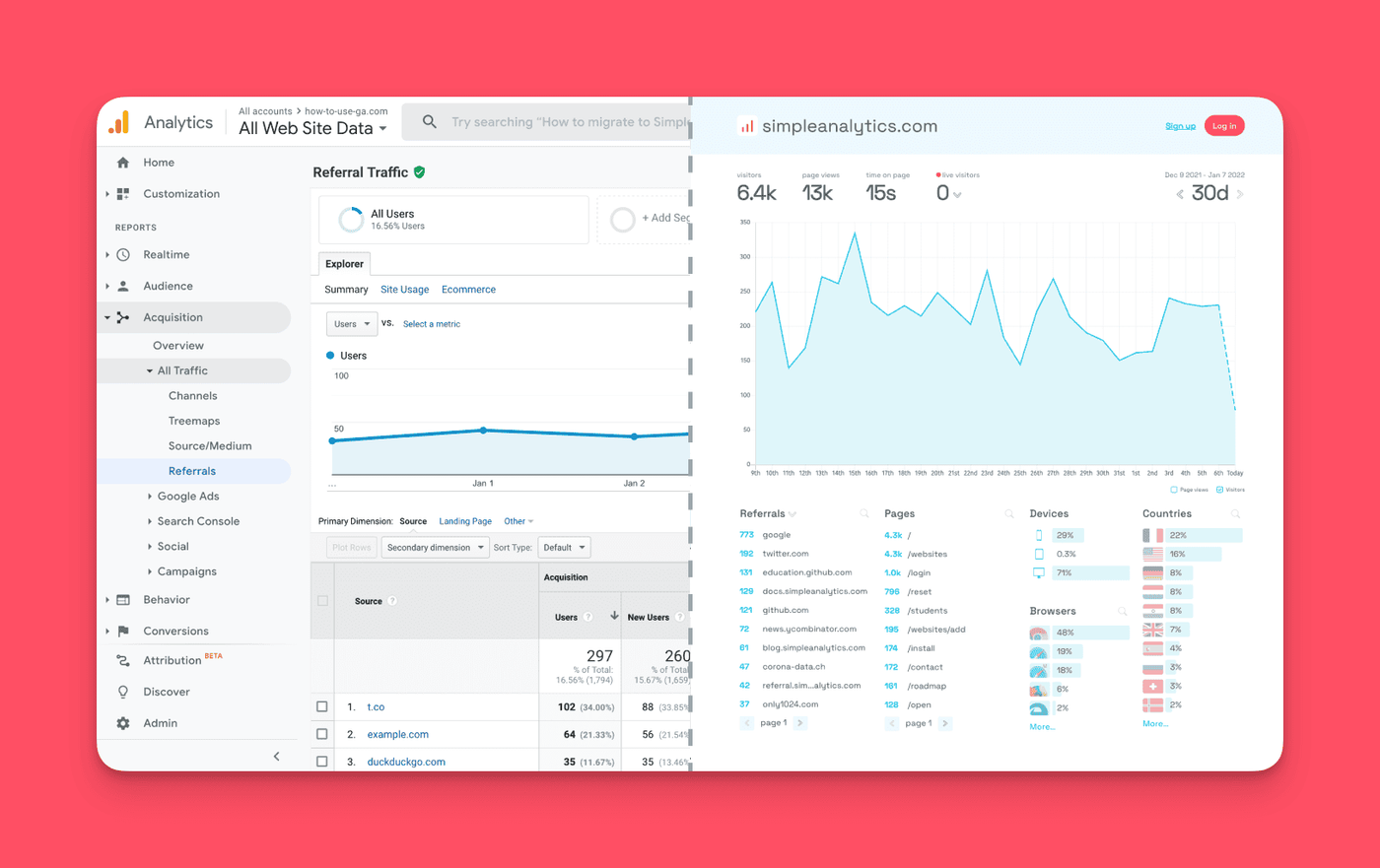
Task: Click the Jan 1 data point on Users chart
Action: [483, 431]
